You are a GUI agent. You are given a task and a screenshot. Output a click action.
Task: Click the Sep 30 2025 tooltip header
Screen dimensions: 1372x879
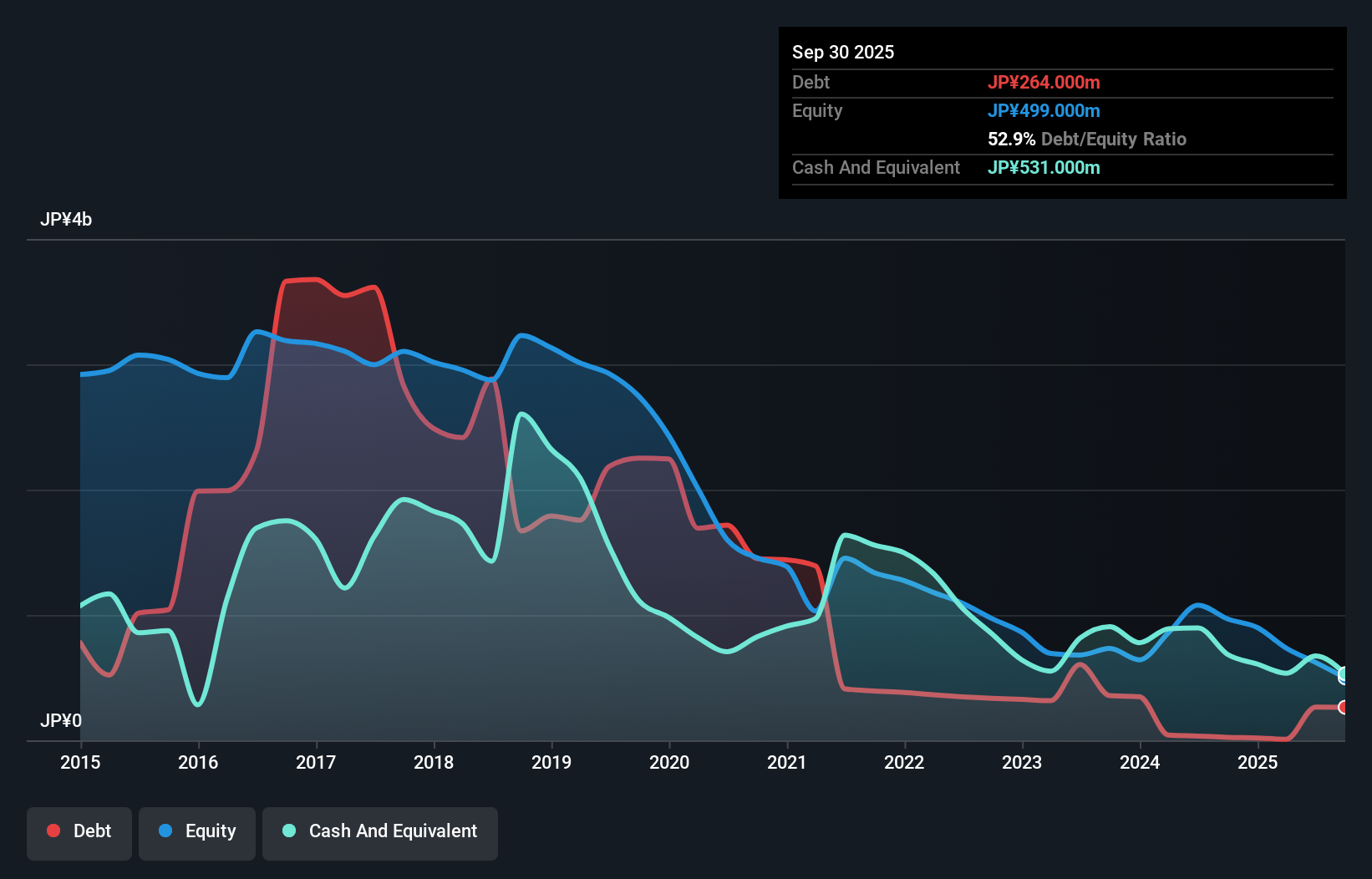click(843, 52)
